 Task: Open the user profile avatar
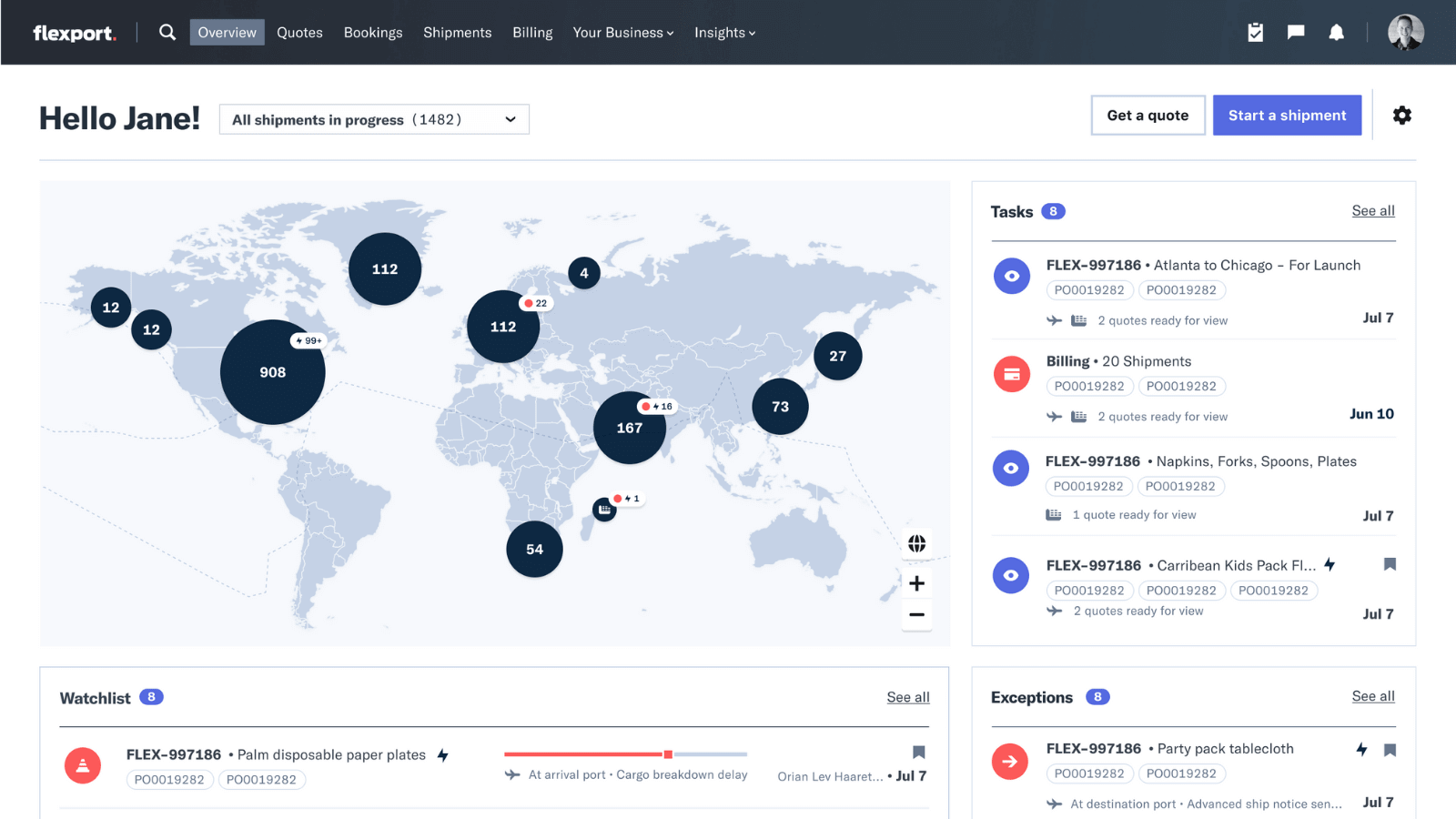[1406, 33]
